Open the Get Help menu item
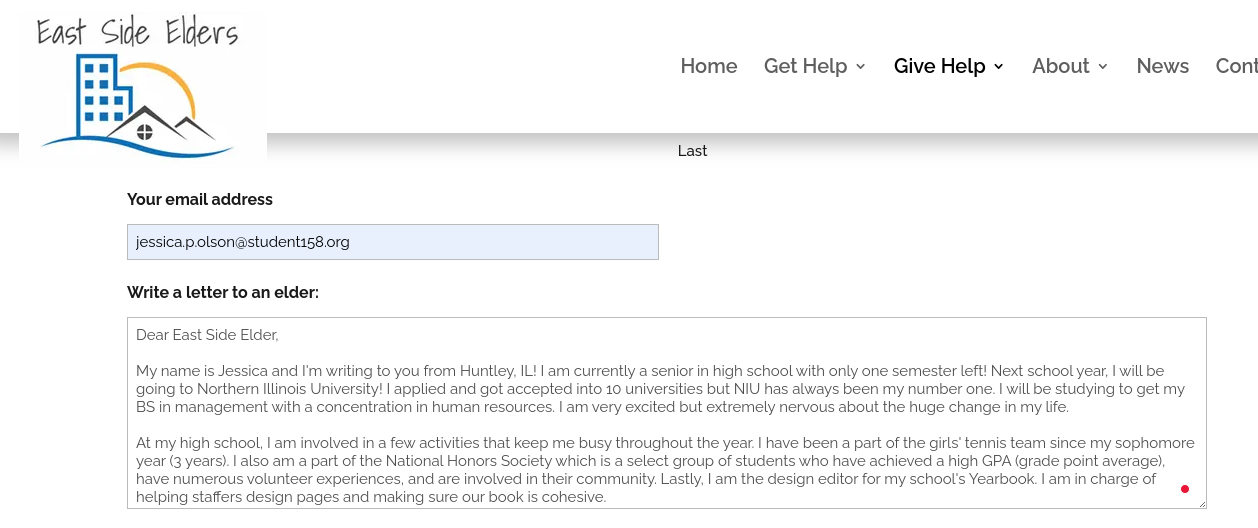The height and width of the screenshot is (528, 1258). tap(806, 66)
